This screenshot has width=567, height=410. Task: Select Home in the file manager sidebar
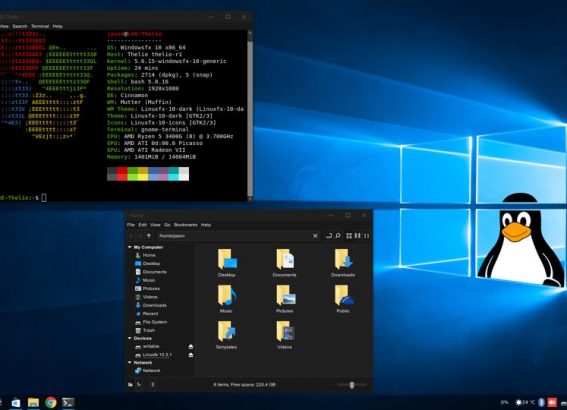point(145,255)
